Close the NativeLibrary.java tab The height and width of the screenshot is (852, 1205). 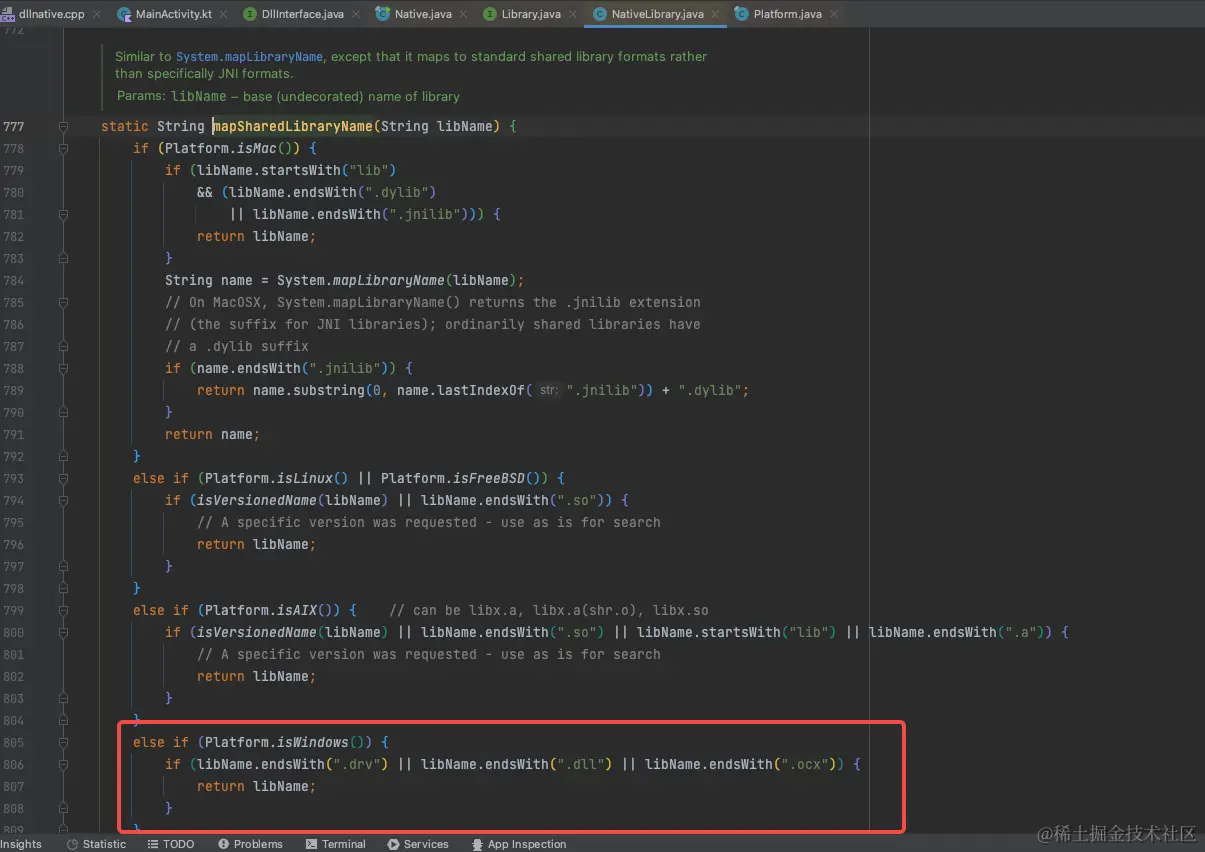[717, 15]
